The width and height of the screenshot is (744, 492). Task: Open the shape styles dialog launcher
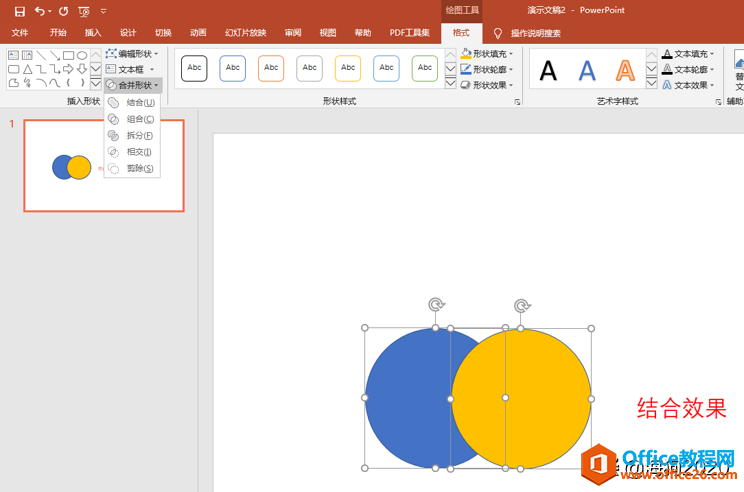pos(517,102)
